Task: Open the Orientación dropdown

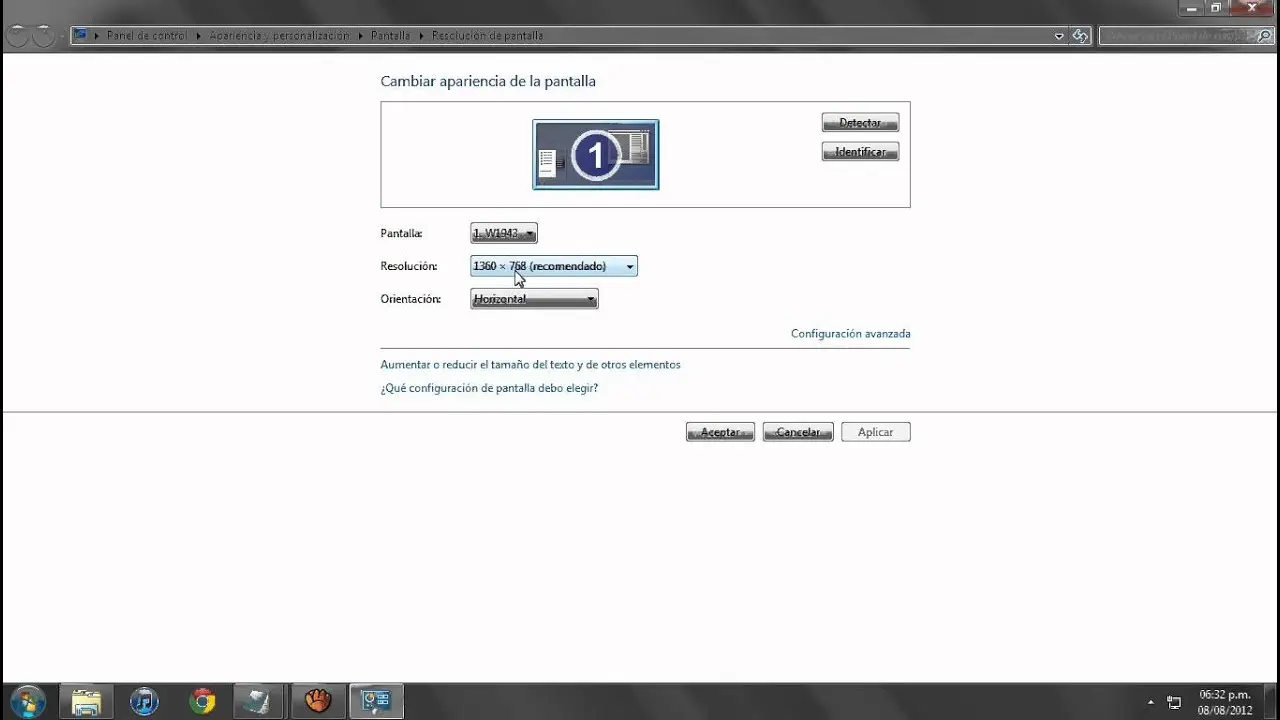Action: point(534,299)
